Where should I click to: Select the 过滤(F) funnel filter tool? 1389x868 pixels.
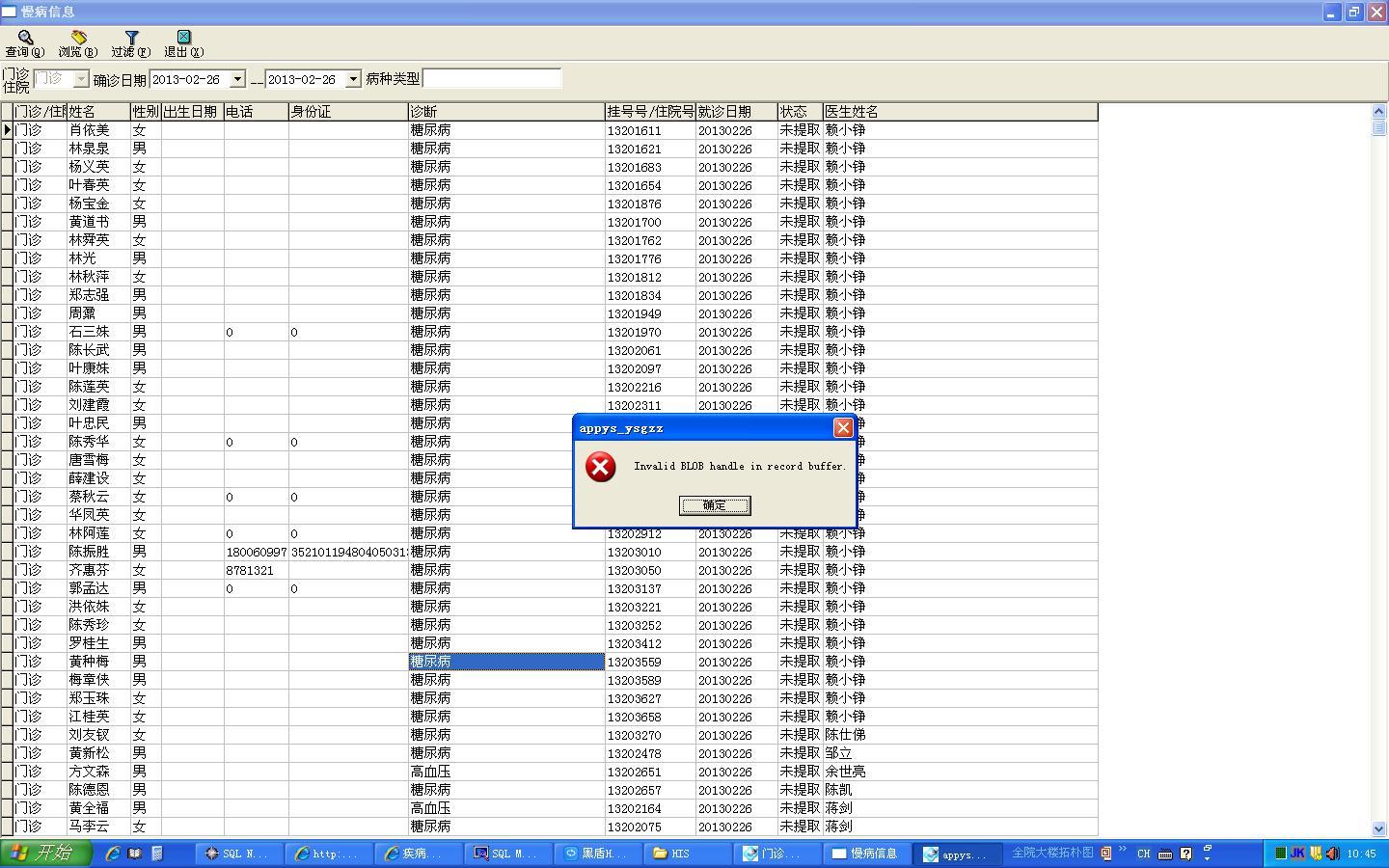(131, 43)
